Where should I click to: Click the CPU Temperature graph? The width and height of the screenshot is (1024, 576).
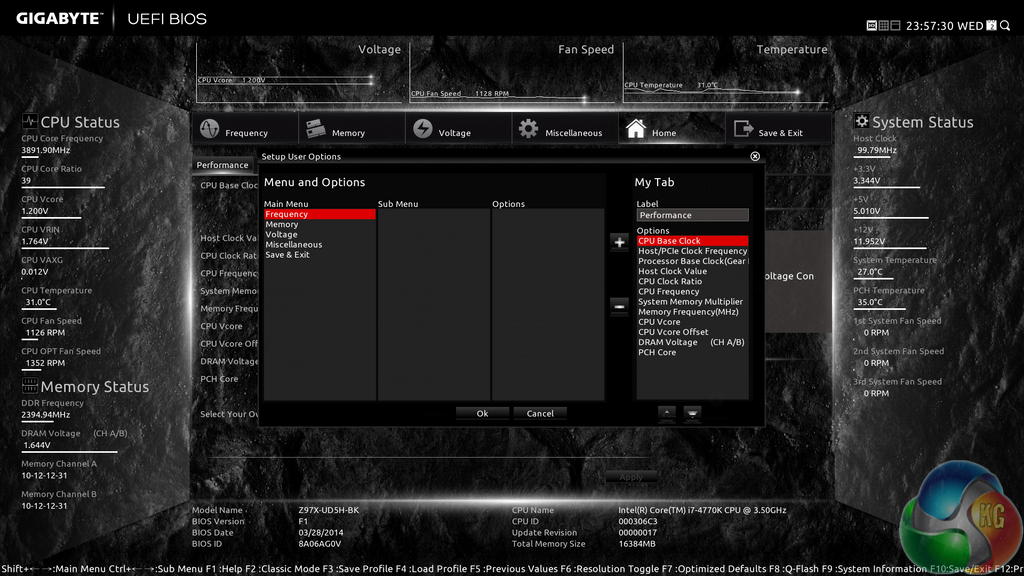[x=726, y=73]
